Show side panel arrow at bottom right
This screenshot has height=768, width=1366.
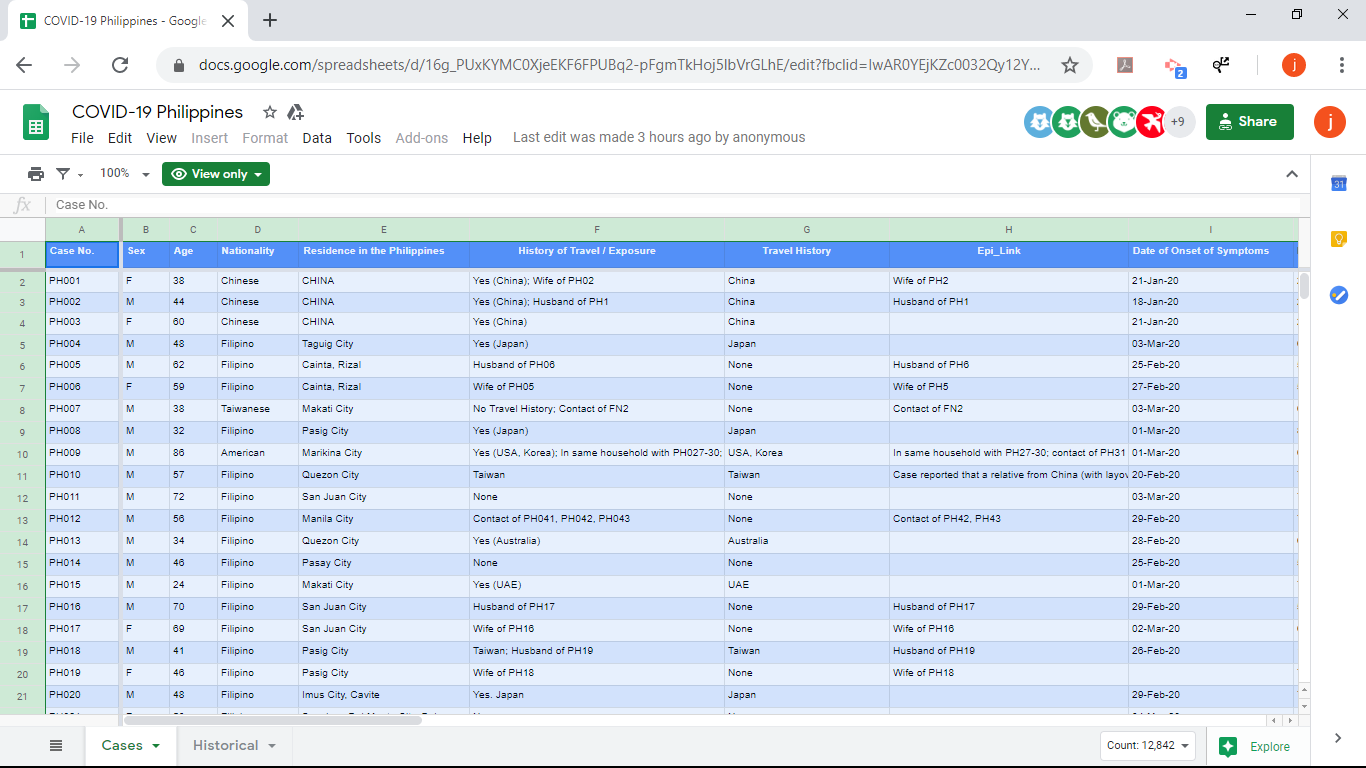(x=1339, y=738)
